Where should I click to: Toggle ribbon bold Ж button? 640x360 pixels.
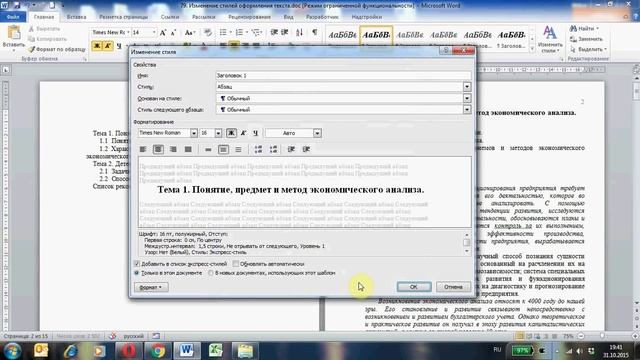97,46
